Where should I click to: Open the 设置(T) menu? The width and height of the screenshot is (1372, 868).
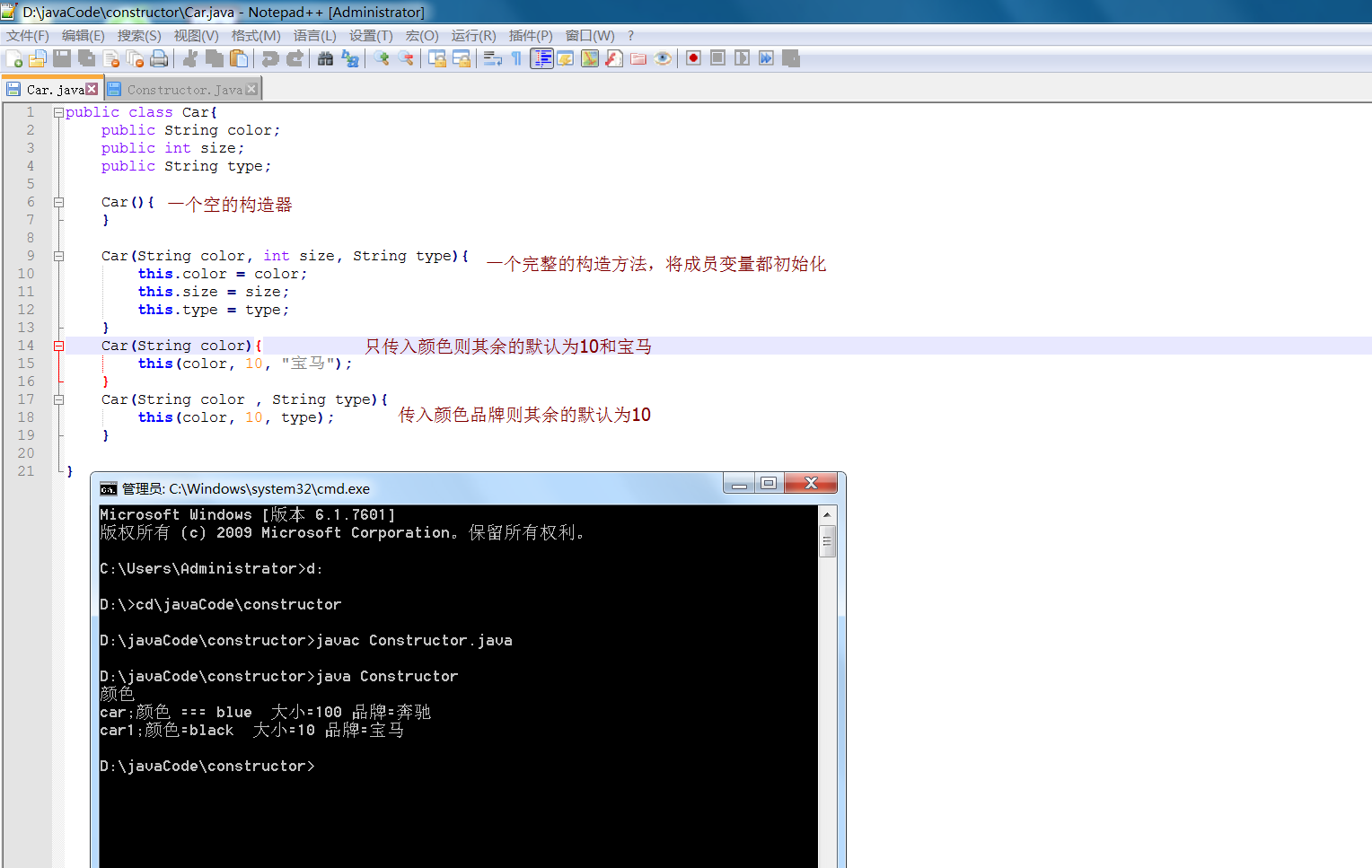[x=371, y=36]
